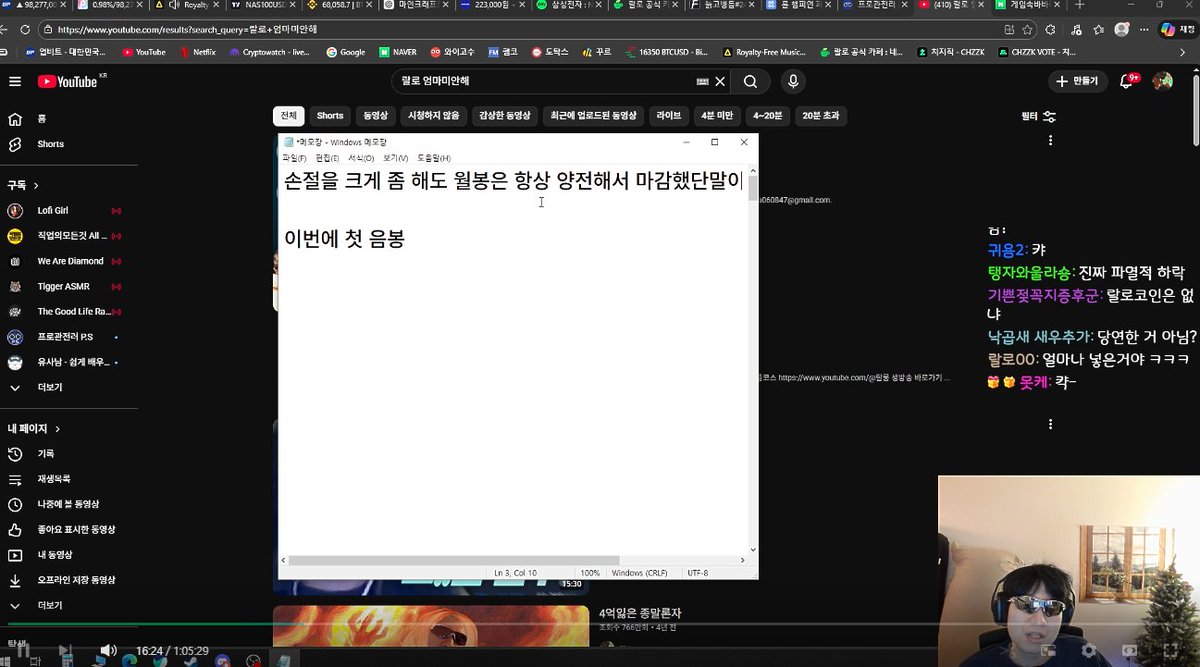
Task: Open video titled 4억잃은 종말론자
Action: click(640, 613)
